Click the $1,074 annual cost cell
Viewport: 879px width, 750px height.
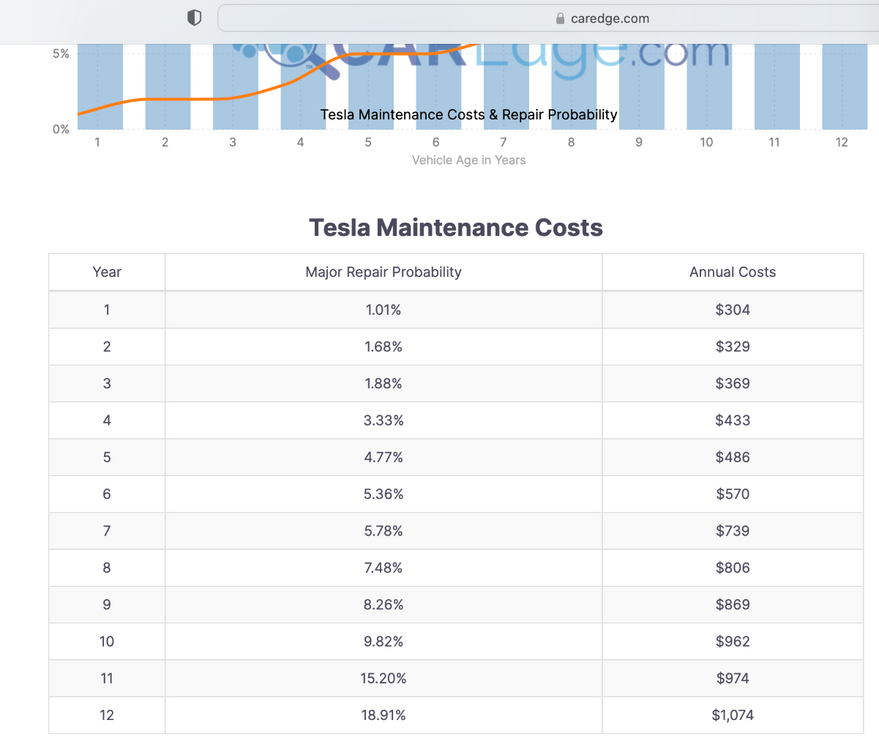point(732,715)
